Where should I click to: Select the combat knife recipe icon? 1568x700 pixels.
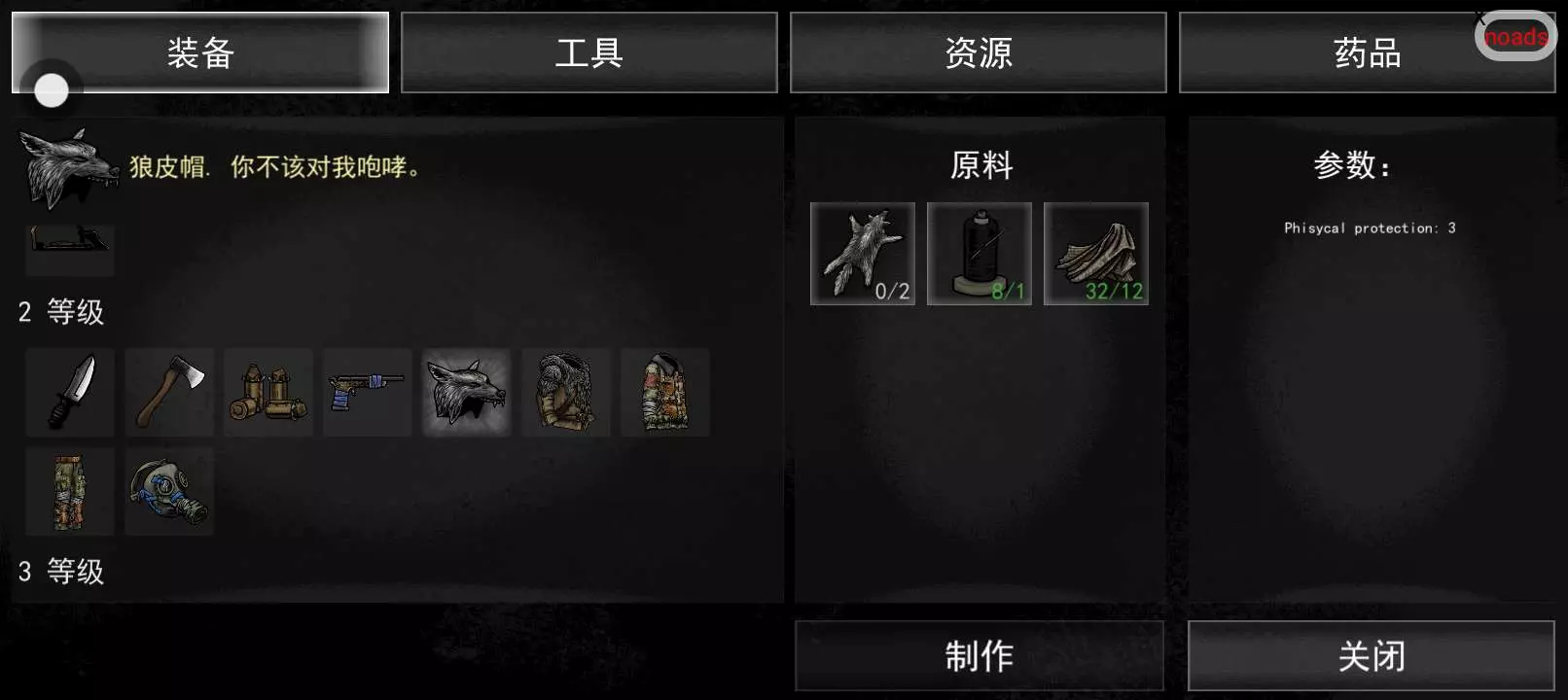point(70,393)
